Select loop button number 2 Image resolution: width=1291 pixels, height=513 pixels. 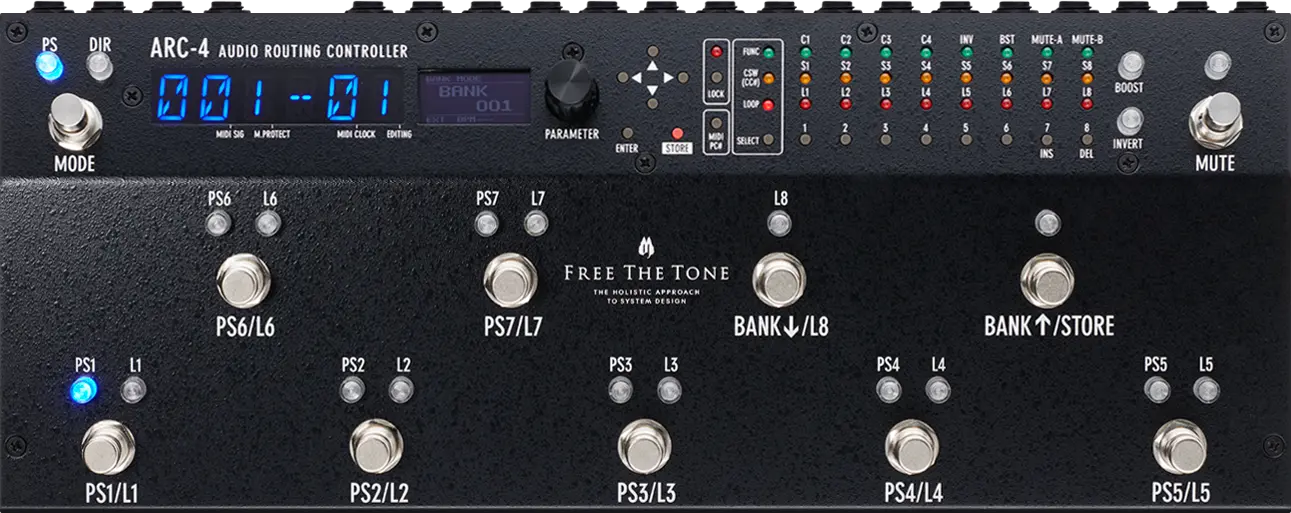(845, 140)
